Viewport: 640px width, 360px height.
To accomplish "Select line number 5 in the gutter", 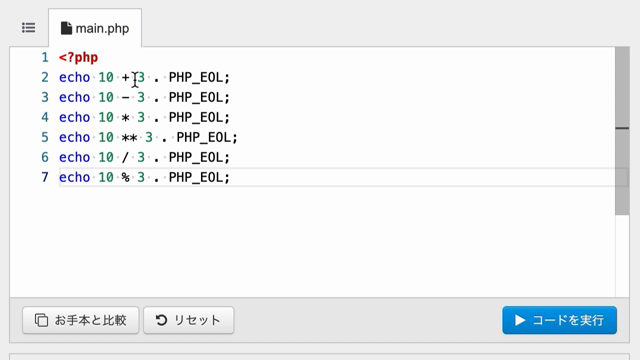I will (x=44, y=138).
